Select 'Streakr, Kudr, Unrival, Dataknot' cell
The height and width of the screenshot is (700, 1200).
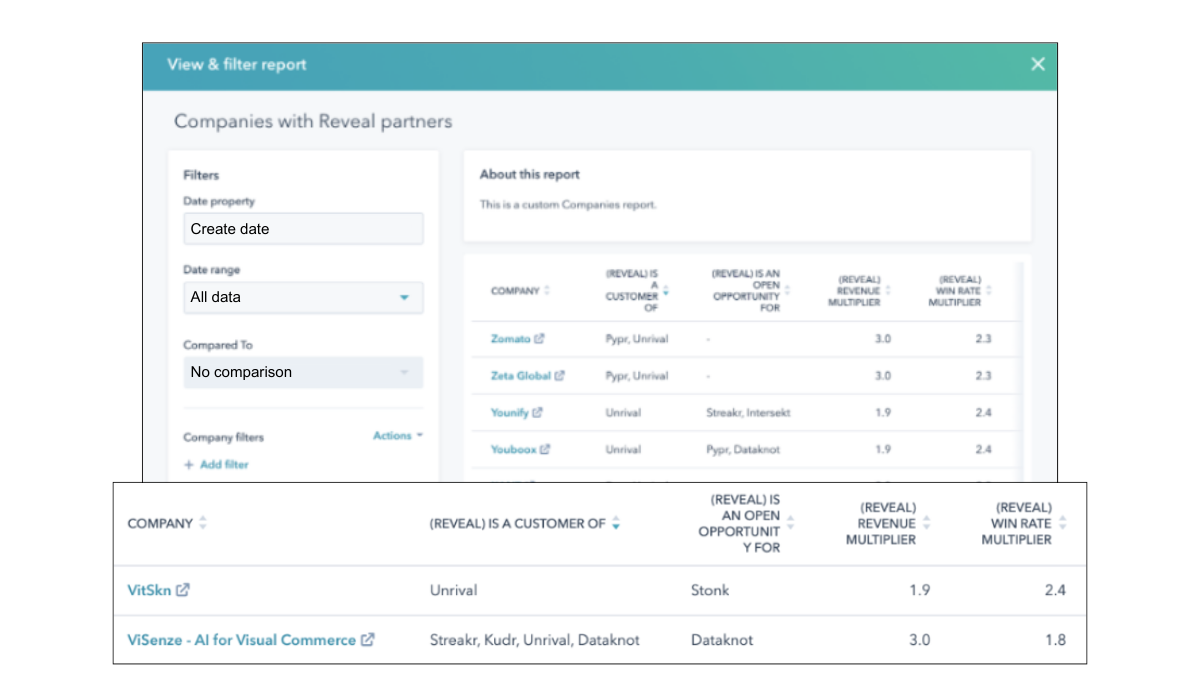pyautogui.click(x=534, y=640)
